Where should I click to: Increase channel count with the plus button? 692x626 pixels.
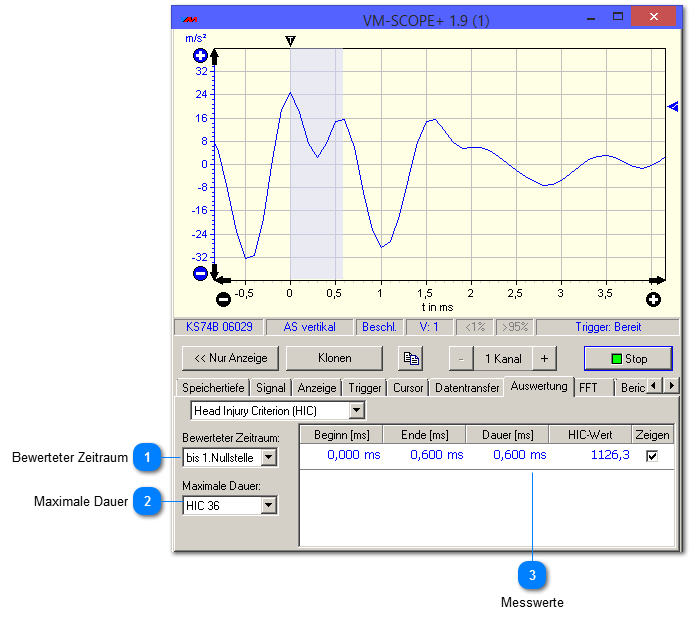tap(544, 358)
